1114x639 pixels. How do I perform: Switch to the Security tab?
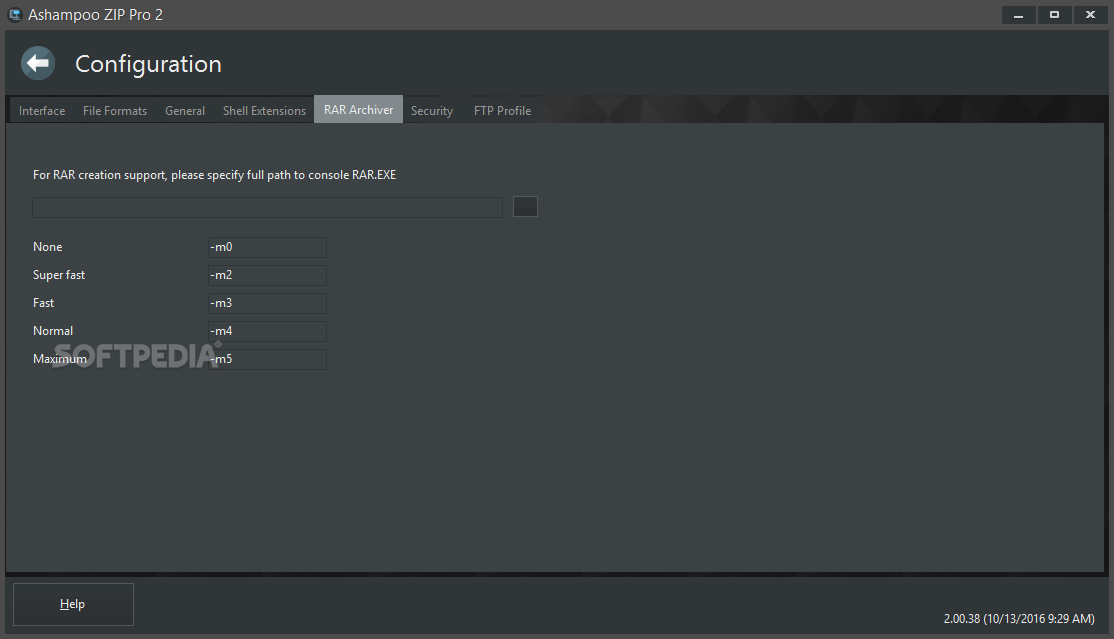click(432, 110)
